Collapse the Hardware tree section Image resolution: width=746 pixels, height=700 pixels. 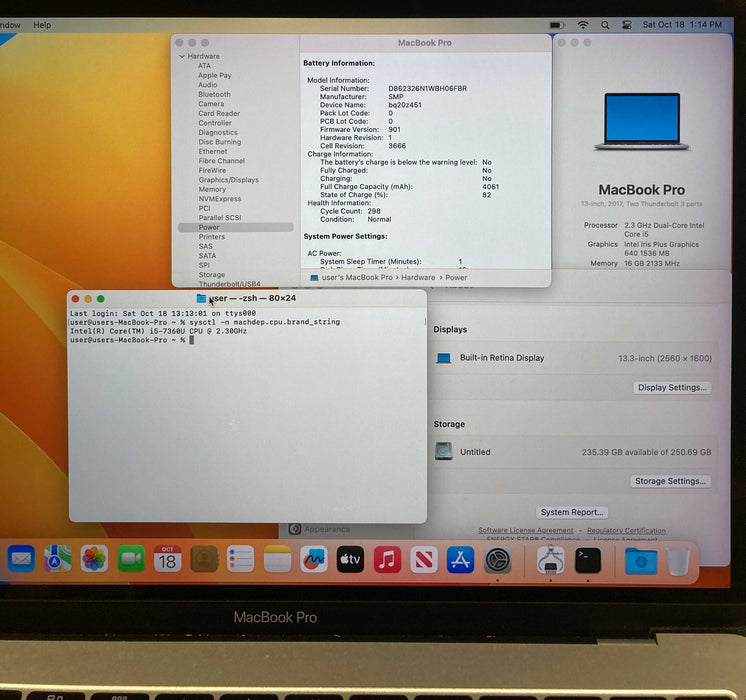pos(182,57)
